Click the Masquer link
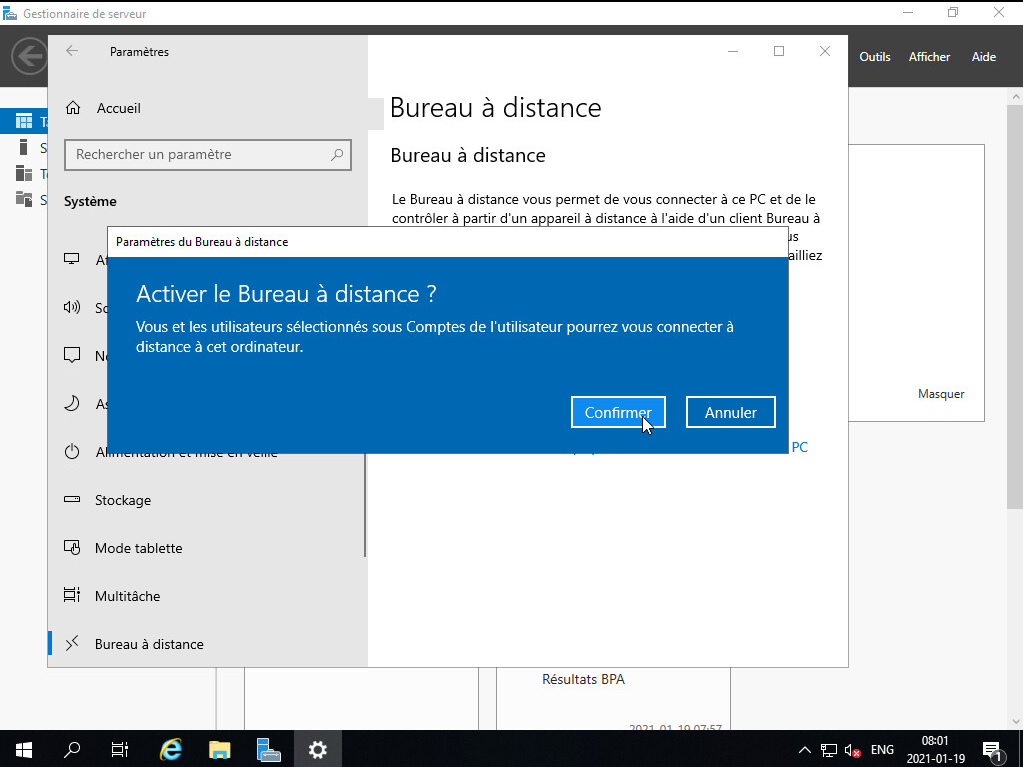This screenshot has width=1023, height=767. [x=940, y=394]
